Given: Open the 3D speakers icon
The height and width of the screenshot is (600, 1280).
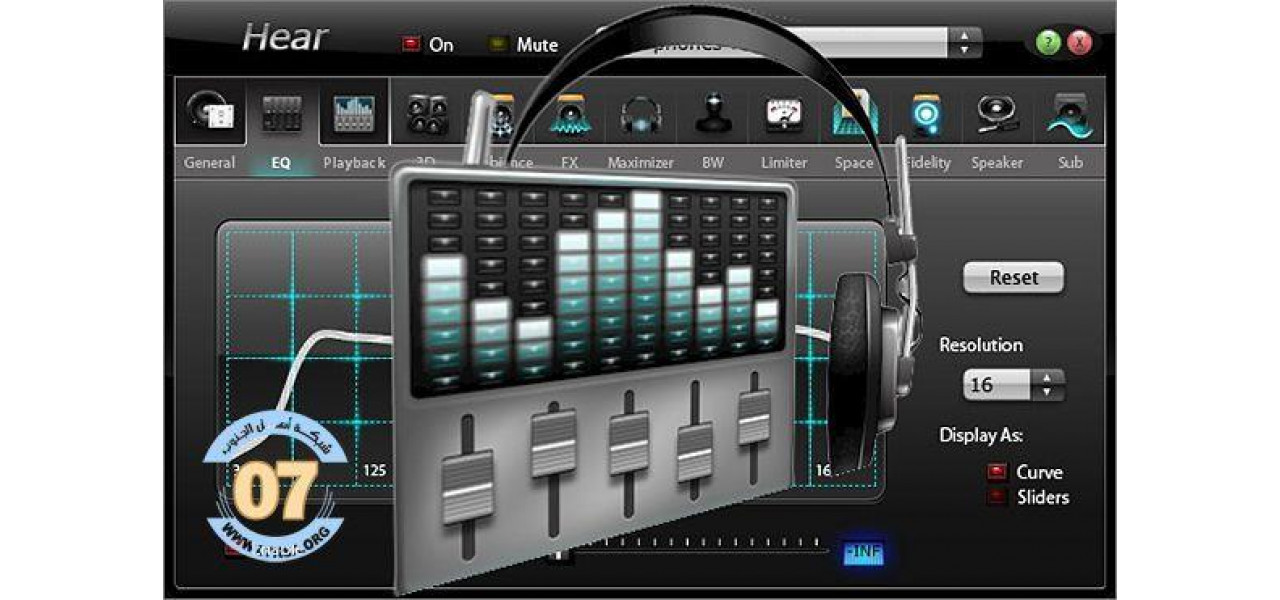Looking at the screenshot, I should click(x=427, y=115).
